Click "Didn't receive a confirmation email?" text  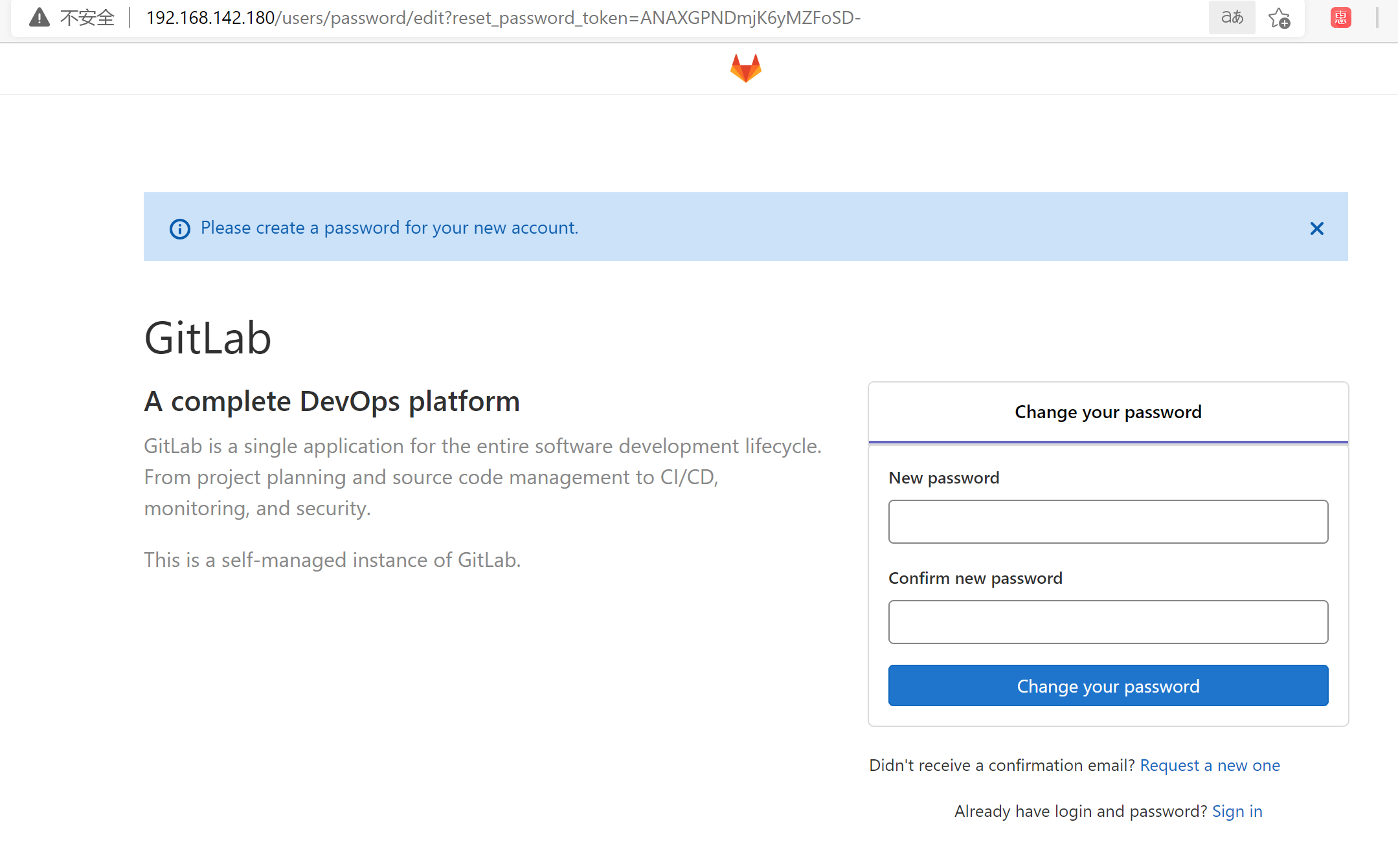pyautogui.click(x=1002, y=765)
